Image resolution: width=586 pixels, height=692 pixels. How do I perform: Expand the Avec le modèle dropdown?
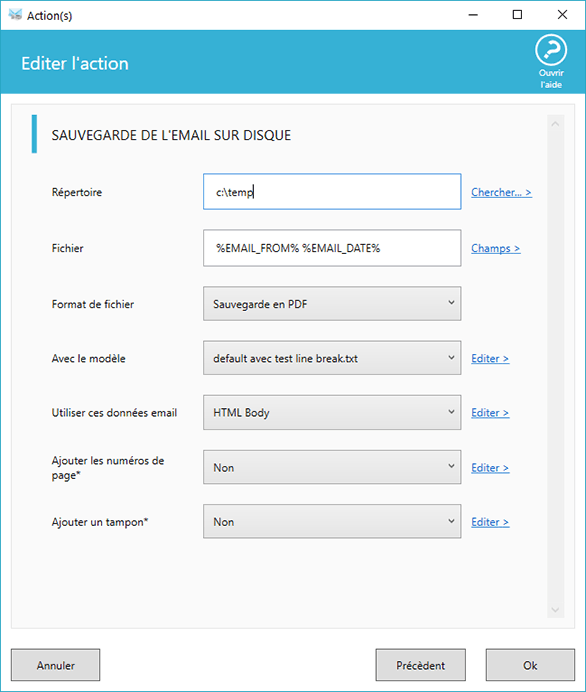click(x=332, y=357)
